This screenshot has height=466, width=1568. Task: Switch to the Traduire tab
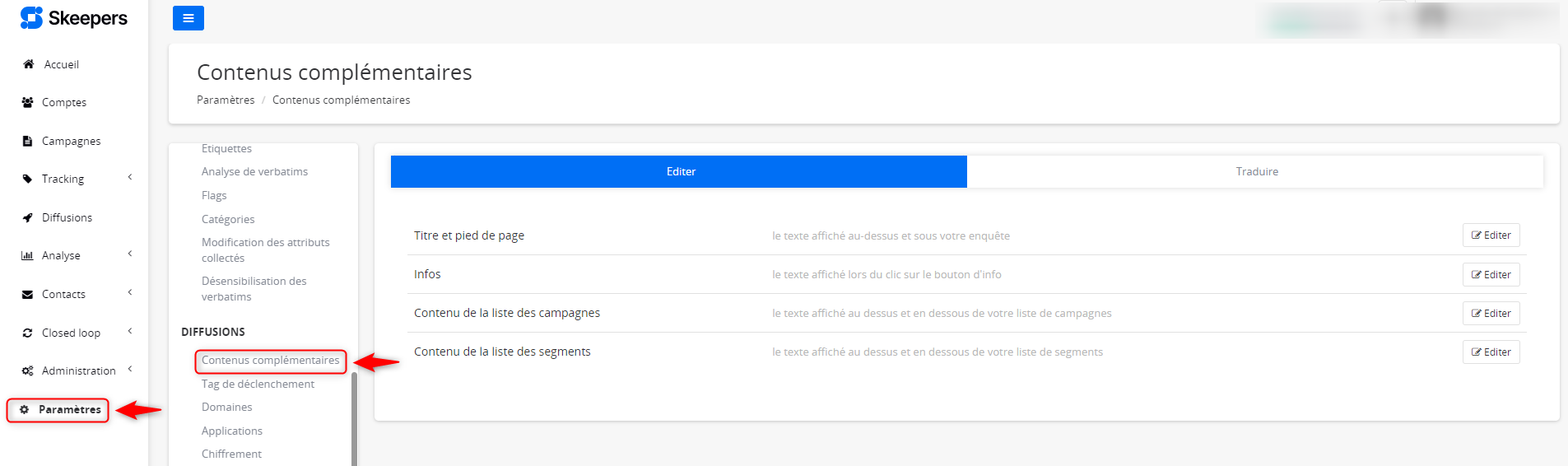tap(1256, 171)
